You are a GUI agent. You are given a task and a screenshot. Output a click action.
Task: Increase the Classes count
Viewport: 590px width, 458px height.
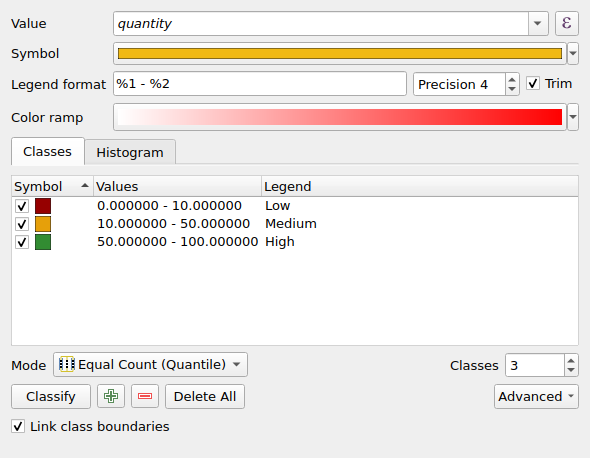pyautogui.click(x=571, y=360)
